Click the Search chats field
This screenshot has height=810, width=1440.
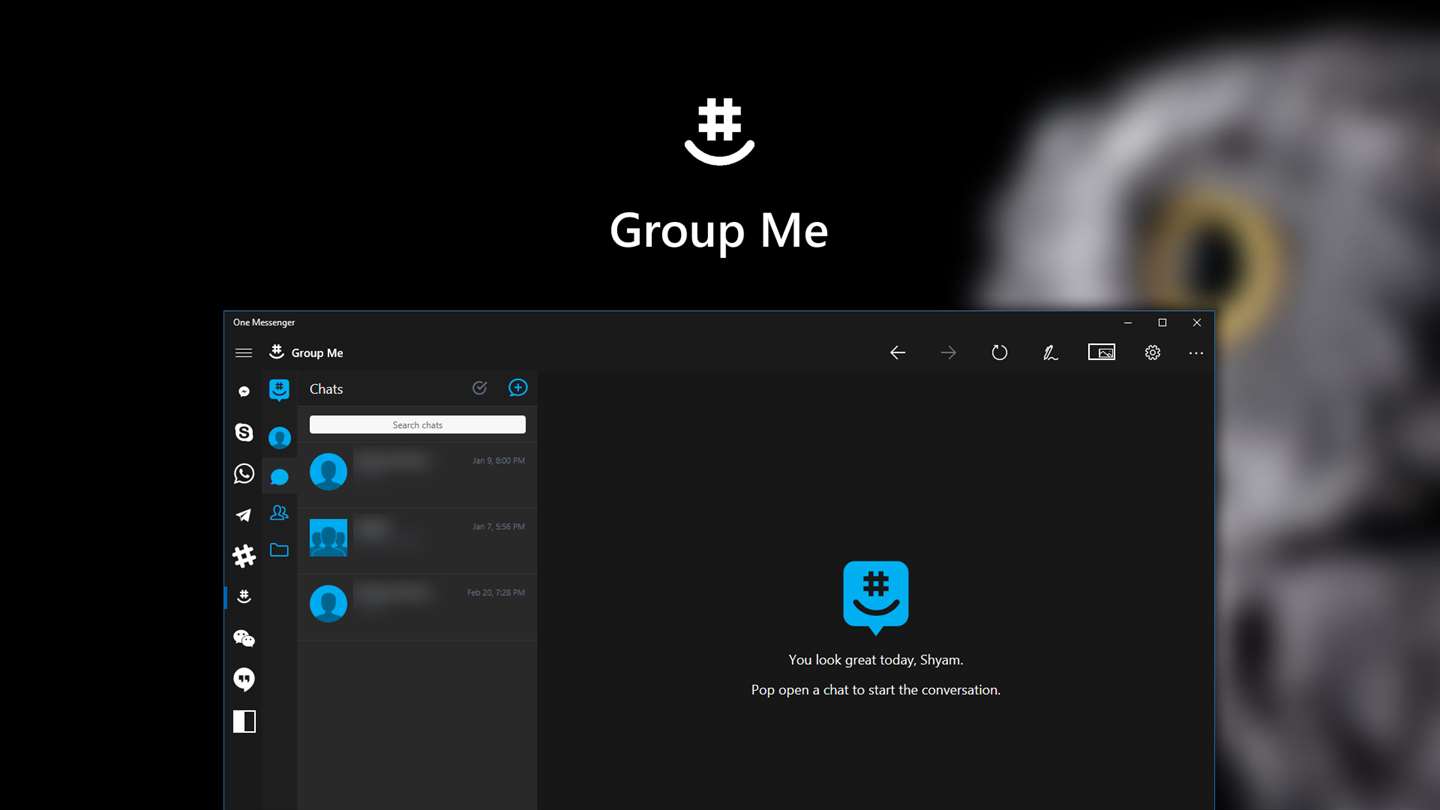coord(417,425)
